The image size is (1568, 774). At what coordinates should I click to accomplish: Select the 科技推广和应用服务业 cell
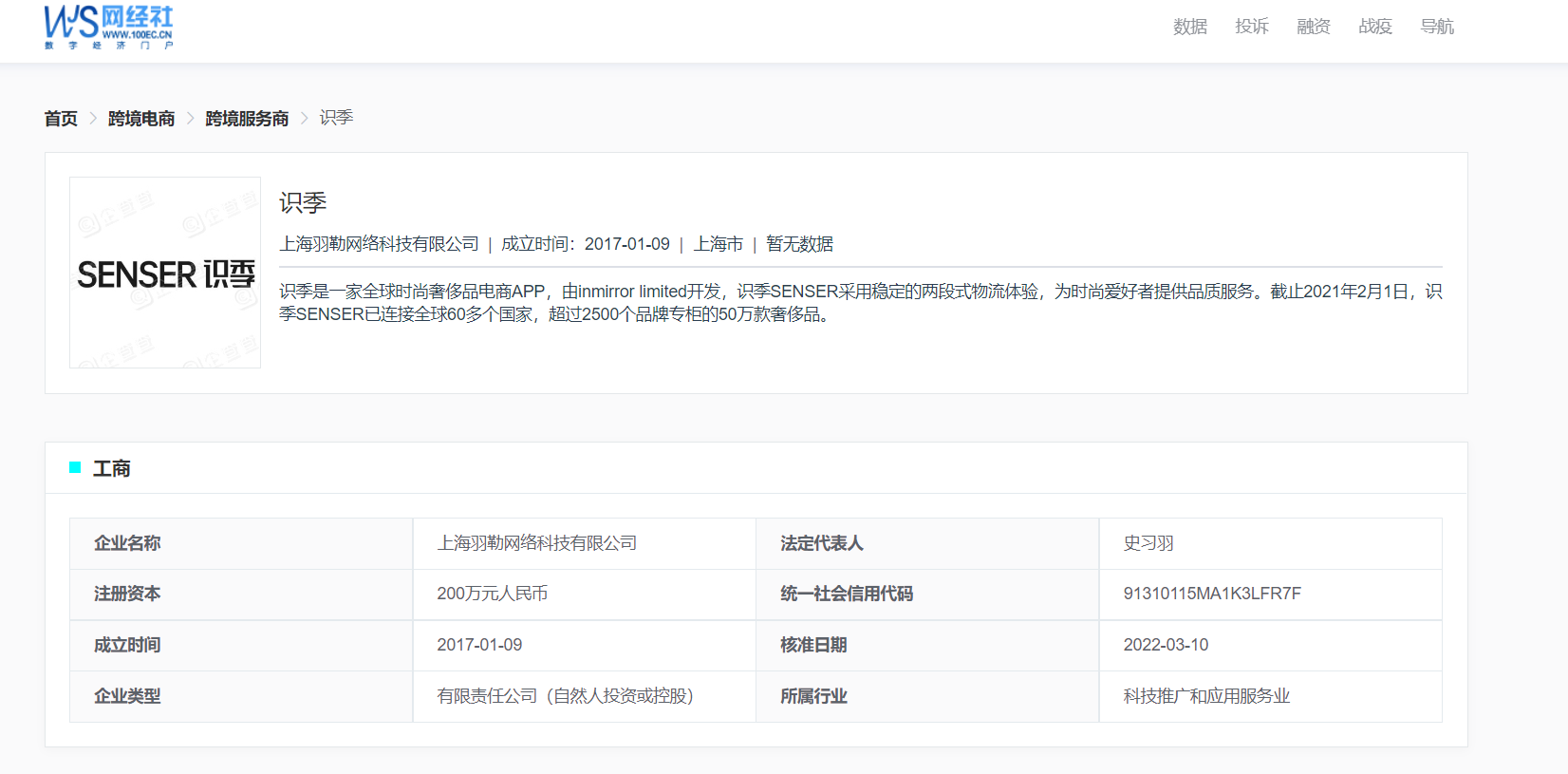[x=1271, y=696]
